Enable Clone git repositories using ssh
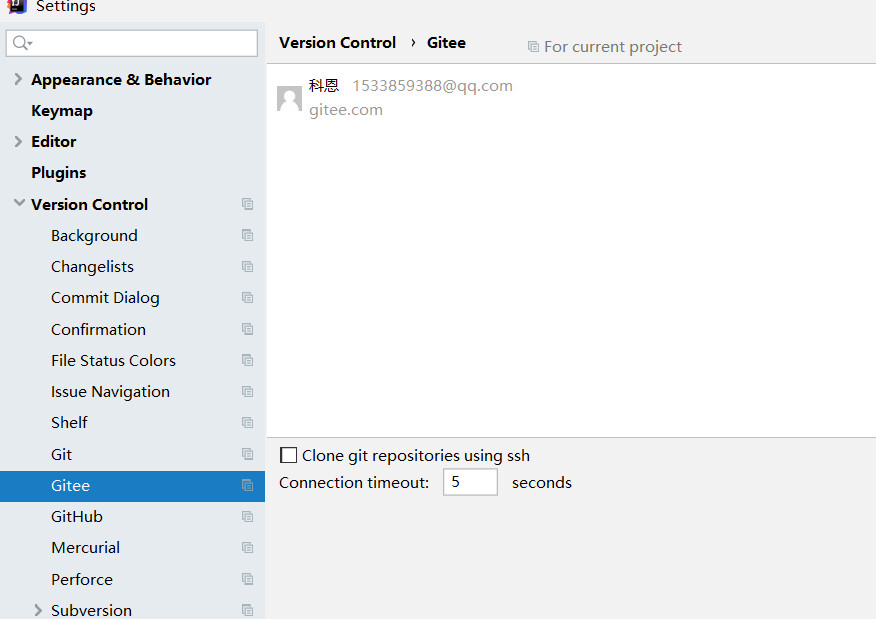 [288, 455]
